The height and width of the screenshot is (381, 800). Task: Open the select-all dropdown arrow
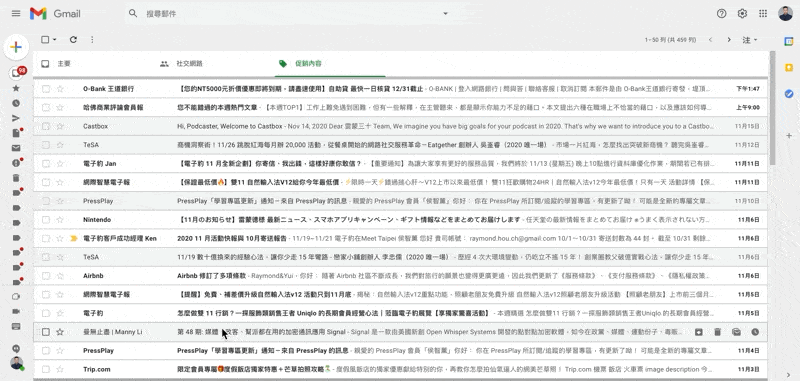click(x=55, y=39)
